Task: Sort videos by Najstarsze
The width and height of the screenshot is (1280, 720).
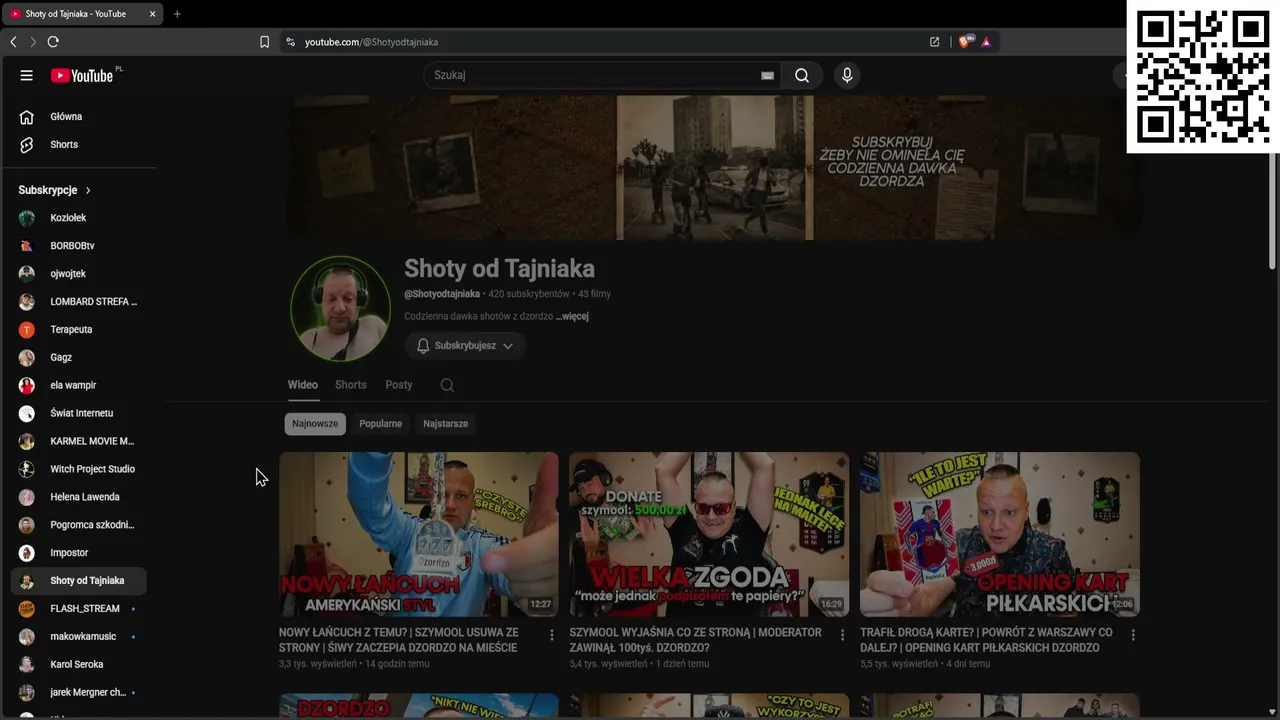Action: click(x=445, y=424)
